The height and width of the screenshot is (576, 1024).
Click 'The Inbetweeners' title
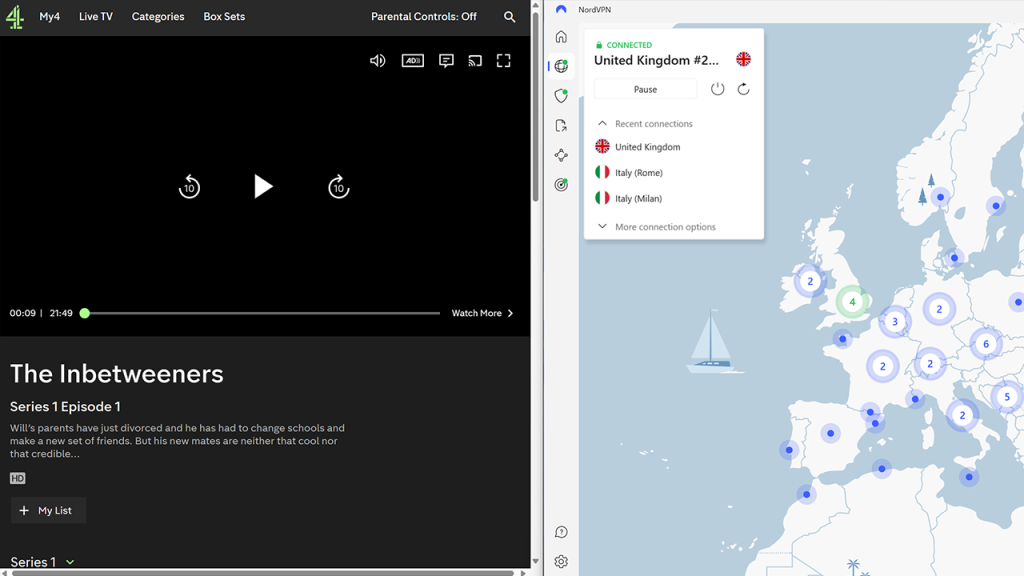[117, 374]
